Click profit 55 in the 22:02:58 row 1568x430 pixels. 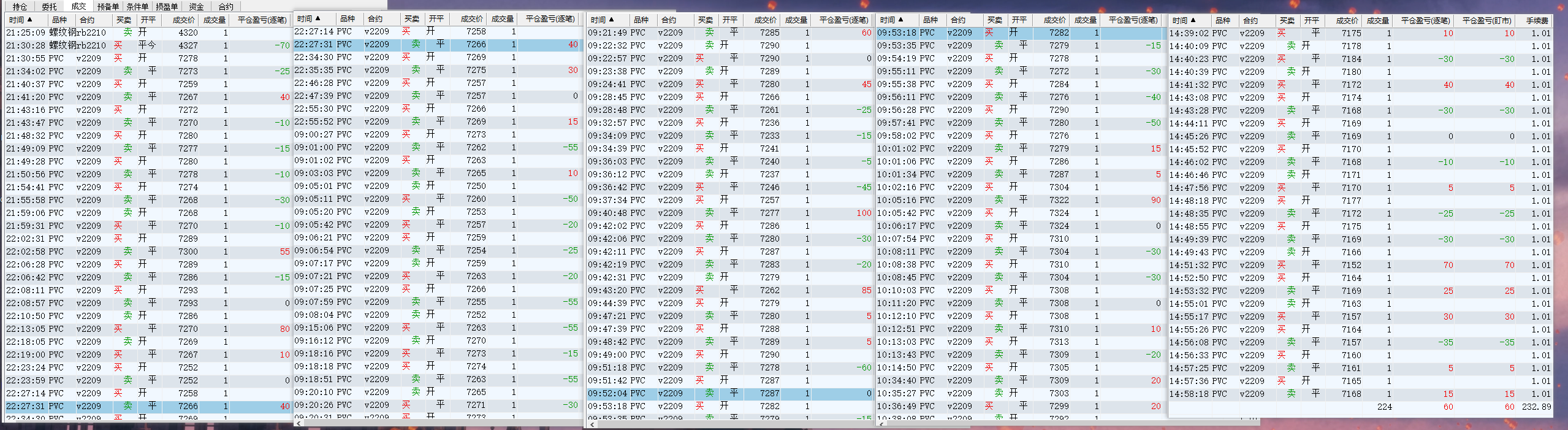point(284,251)
